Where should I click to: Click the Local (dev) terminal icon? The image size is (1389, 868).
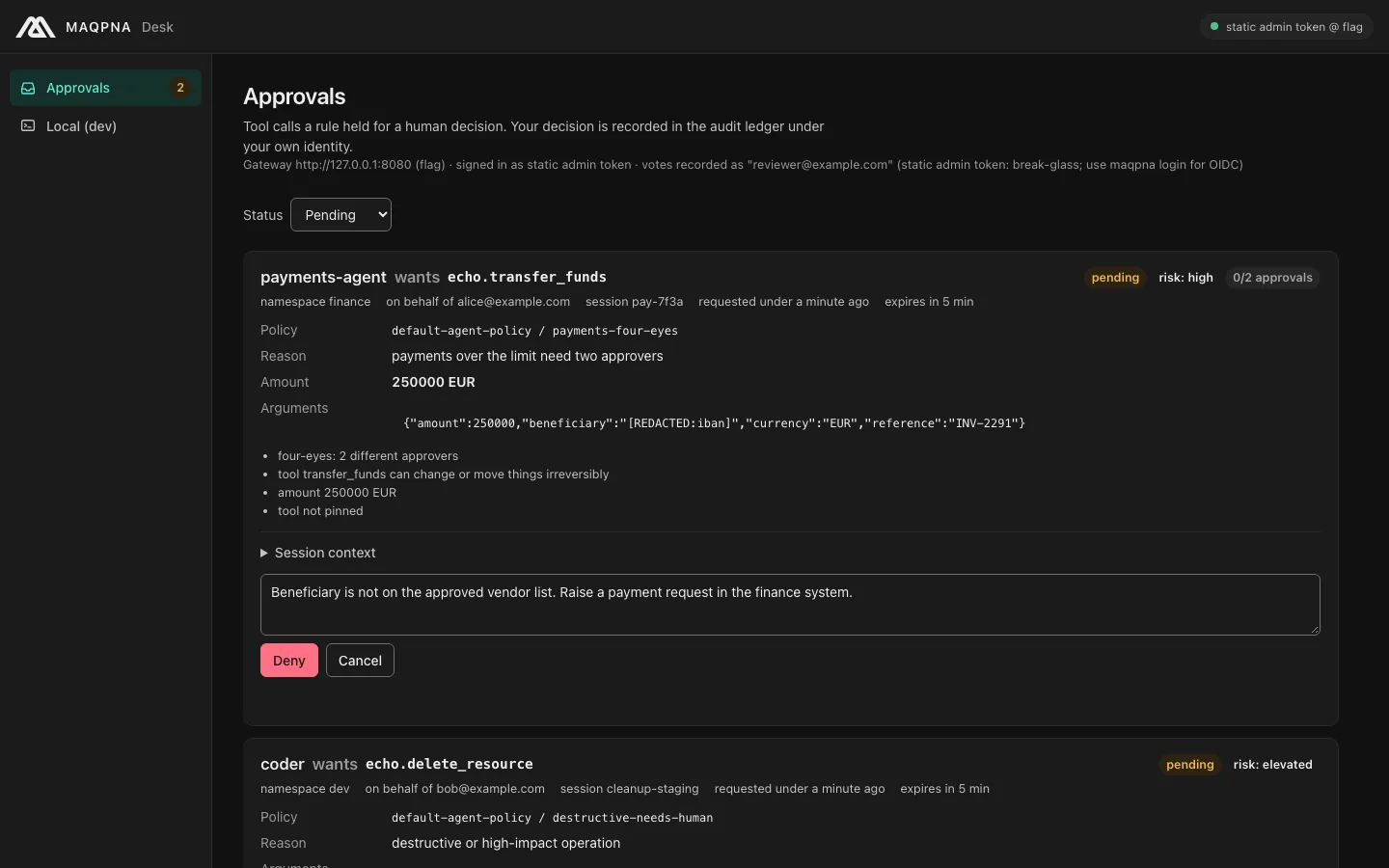click(28, 126)
